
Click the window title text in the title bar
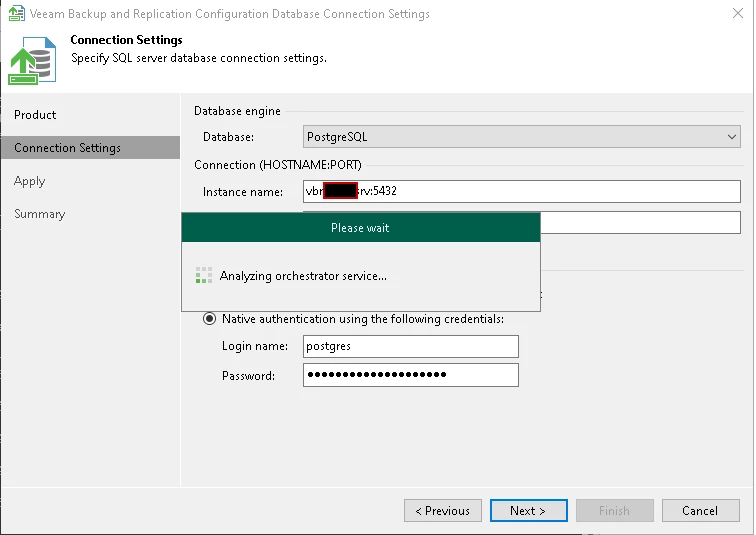(230, 14)
